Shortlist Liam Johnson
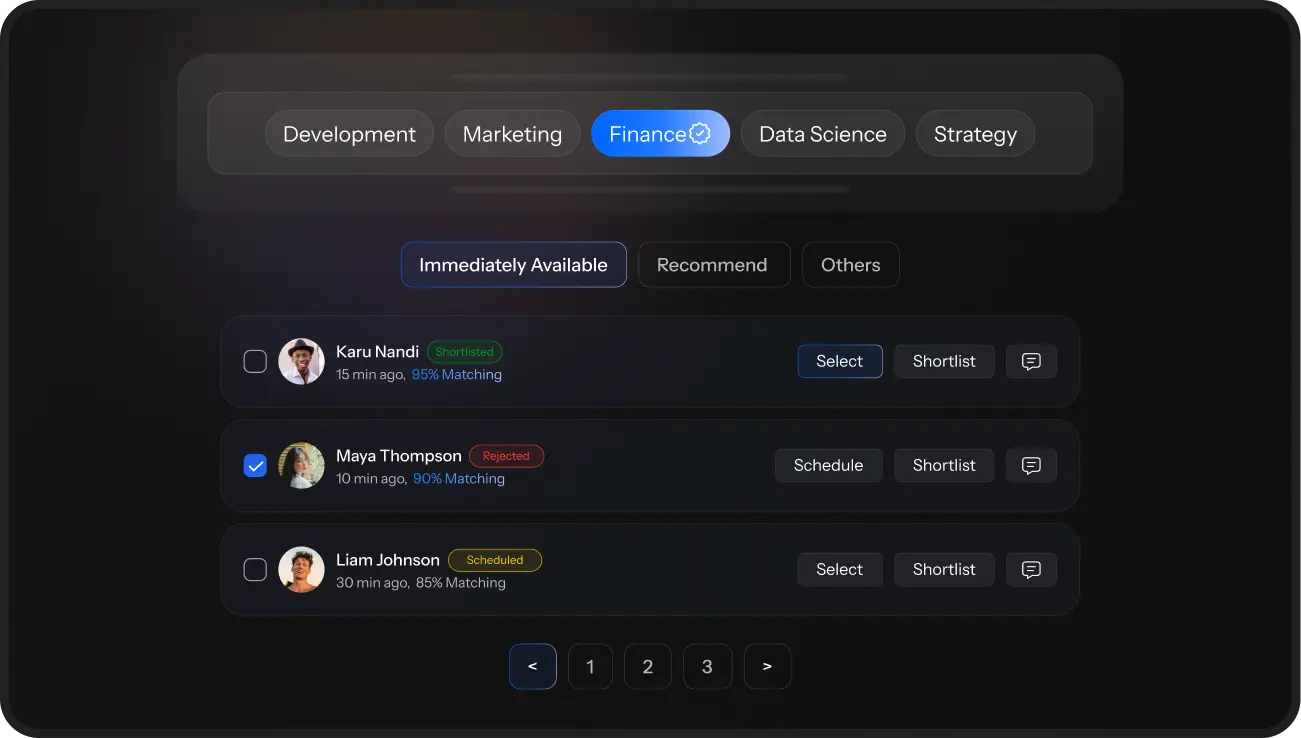1301x738 pixels. click(943, 570)
